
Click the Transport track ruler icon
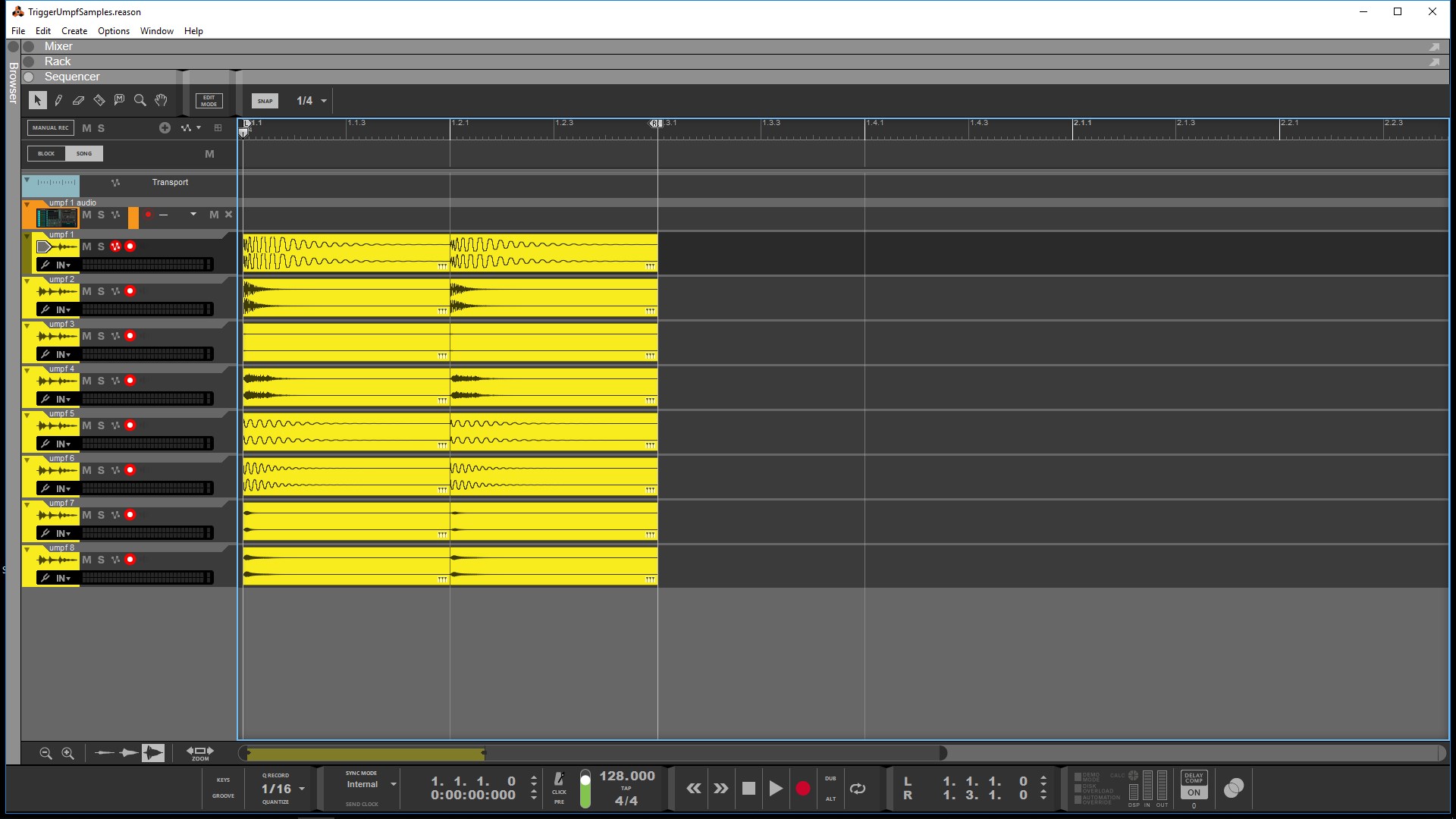pyautogui.click(x=56, y=183)
